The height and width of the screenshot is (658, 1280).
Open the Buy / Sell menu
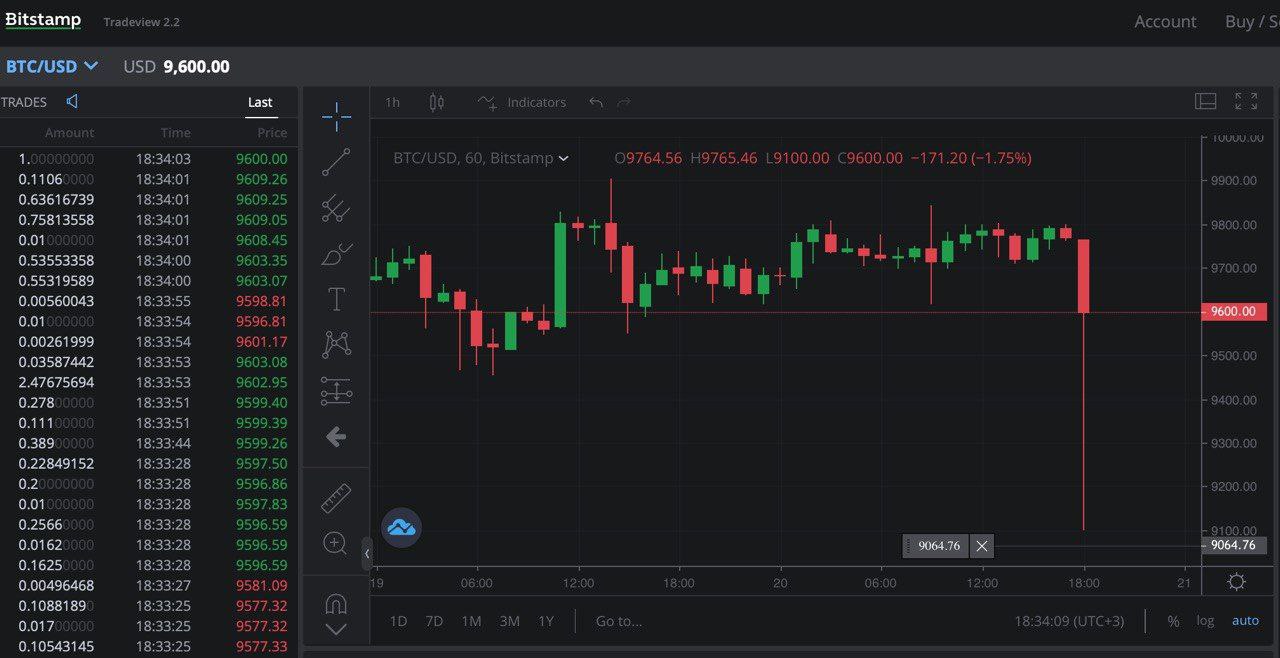point(1252,21)
